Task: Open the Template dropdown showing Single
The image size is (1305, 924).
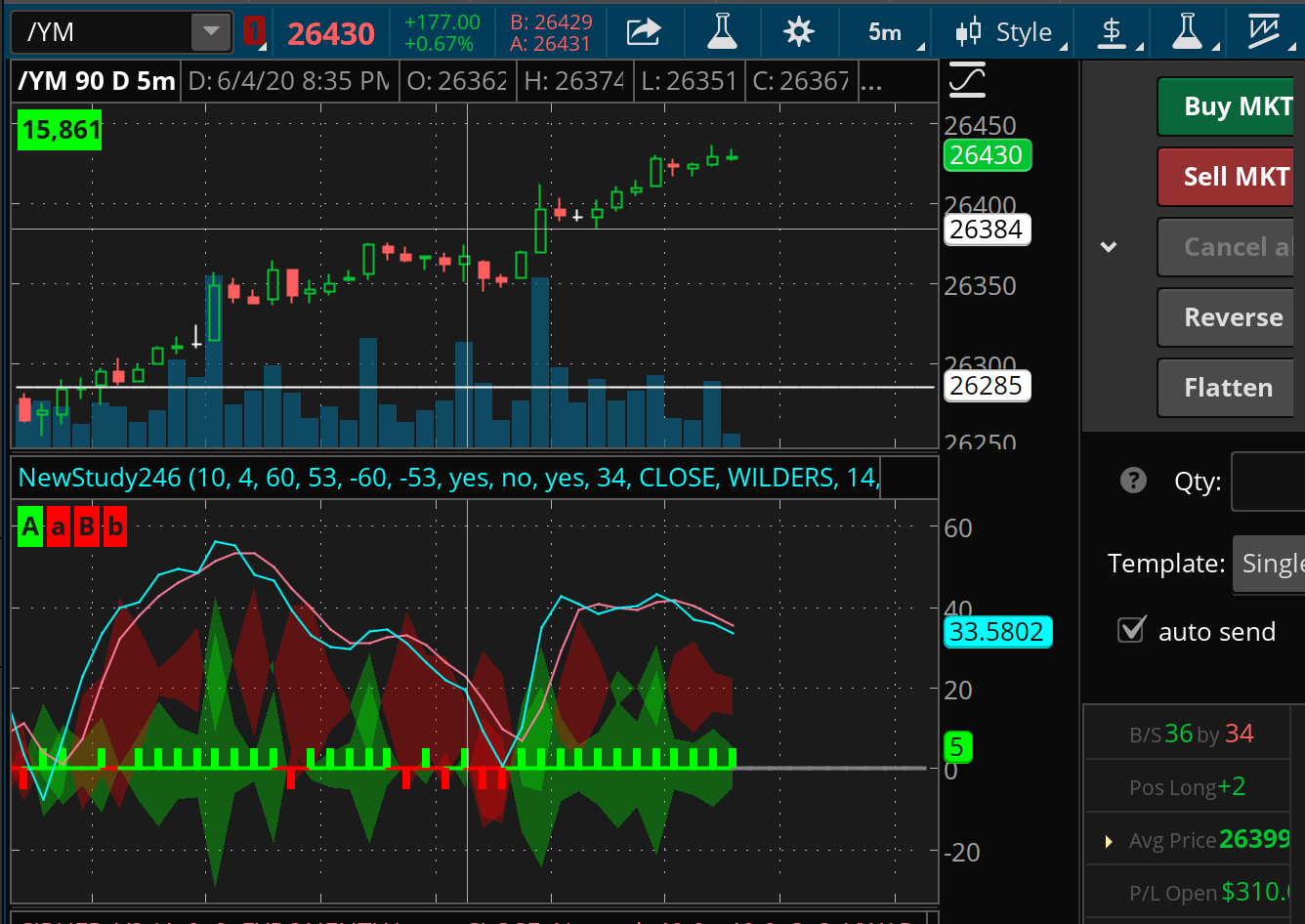Action: click(x=1269, y=564)
